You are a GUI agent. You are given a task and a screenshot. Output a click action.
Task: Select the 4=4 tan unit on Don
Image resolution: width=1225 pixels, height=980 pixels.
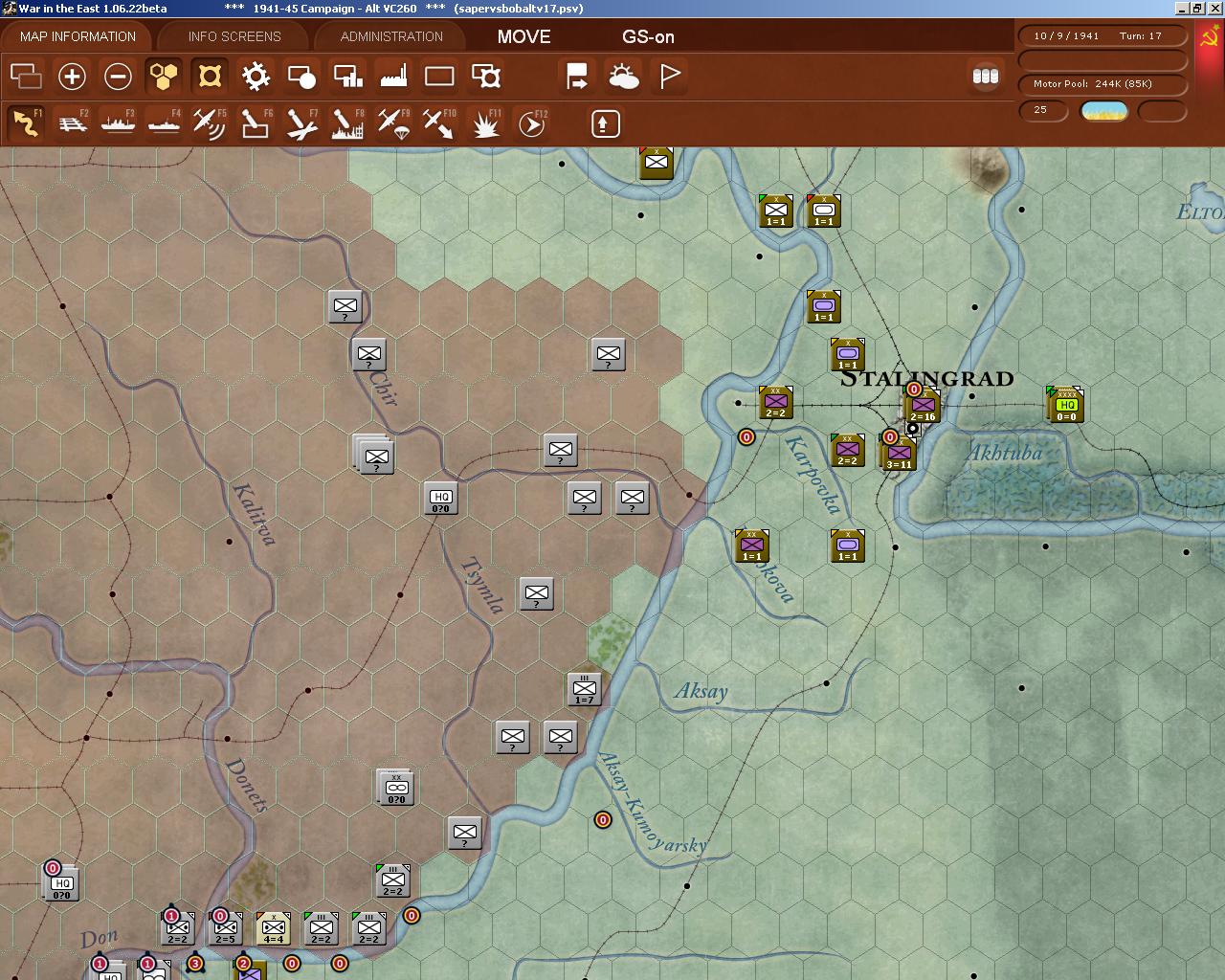pyautogui.click(x=274, y=927)
